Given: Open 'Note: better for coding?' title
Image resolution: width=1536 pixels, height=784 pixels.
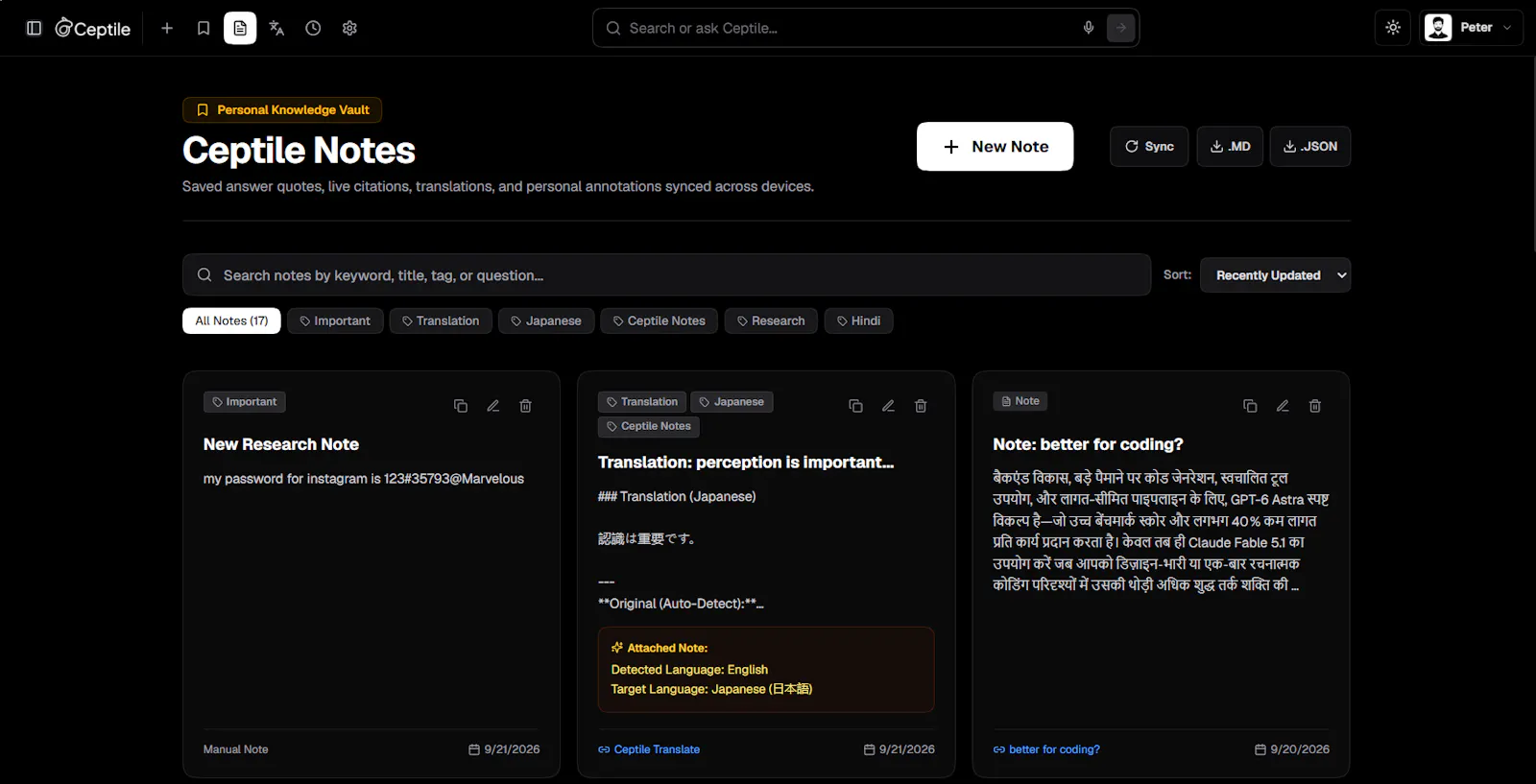Looking at the screenshot, I should (x=1088, y=444).
